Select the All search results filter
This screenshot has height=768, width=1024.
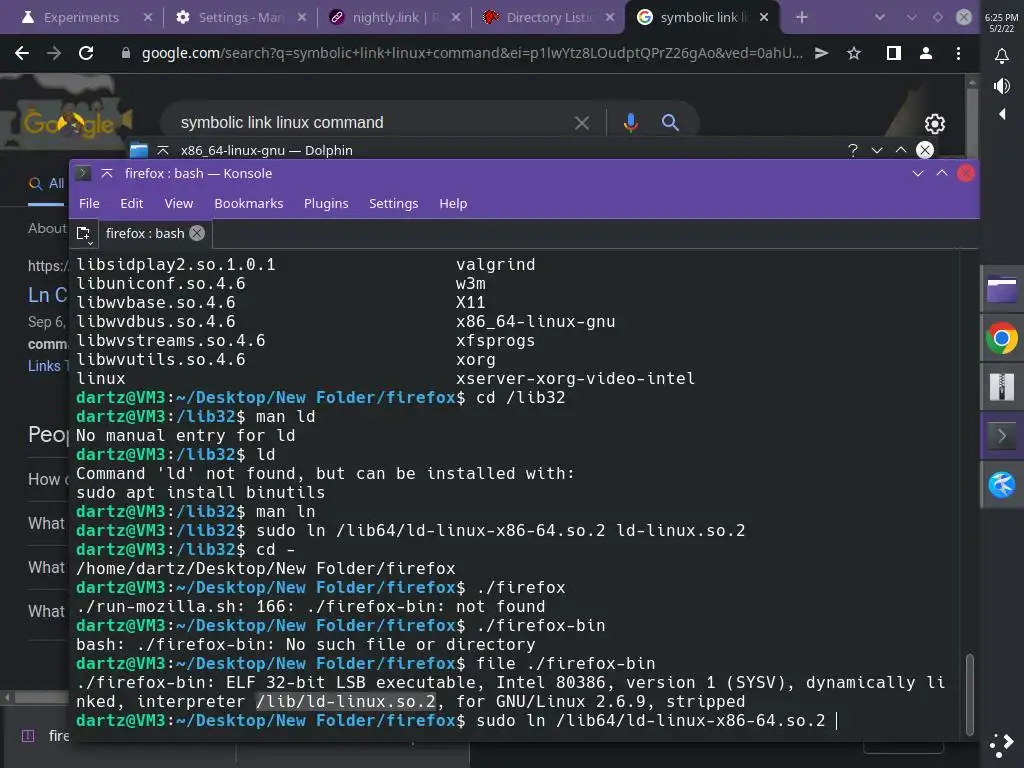46,184
